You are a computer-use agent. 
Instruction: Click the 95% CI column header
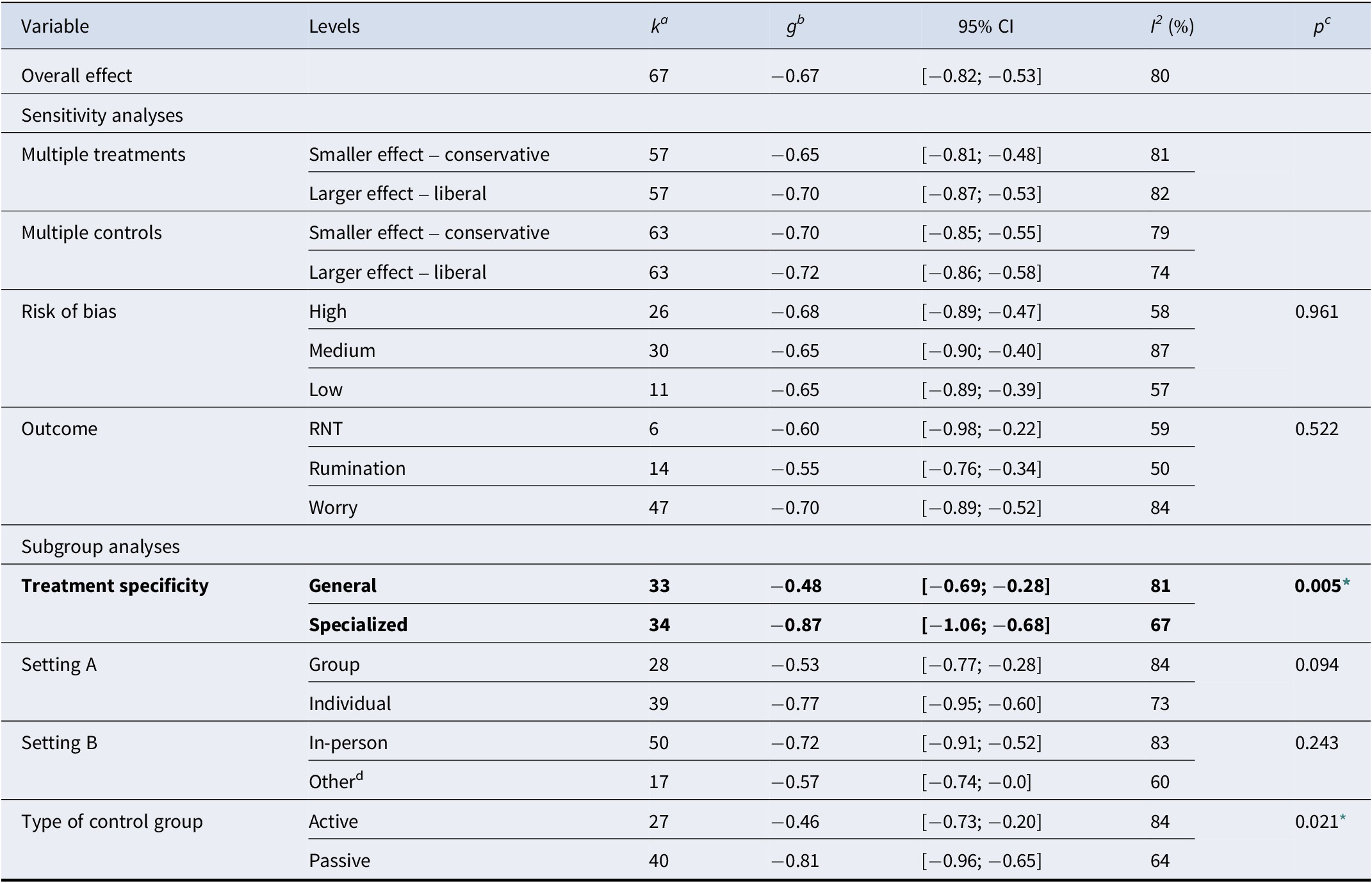pyautogui.click(x=985, y=26)
